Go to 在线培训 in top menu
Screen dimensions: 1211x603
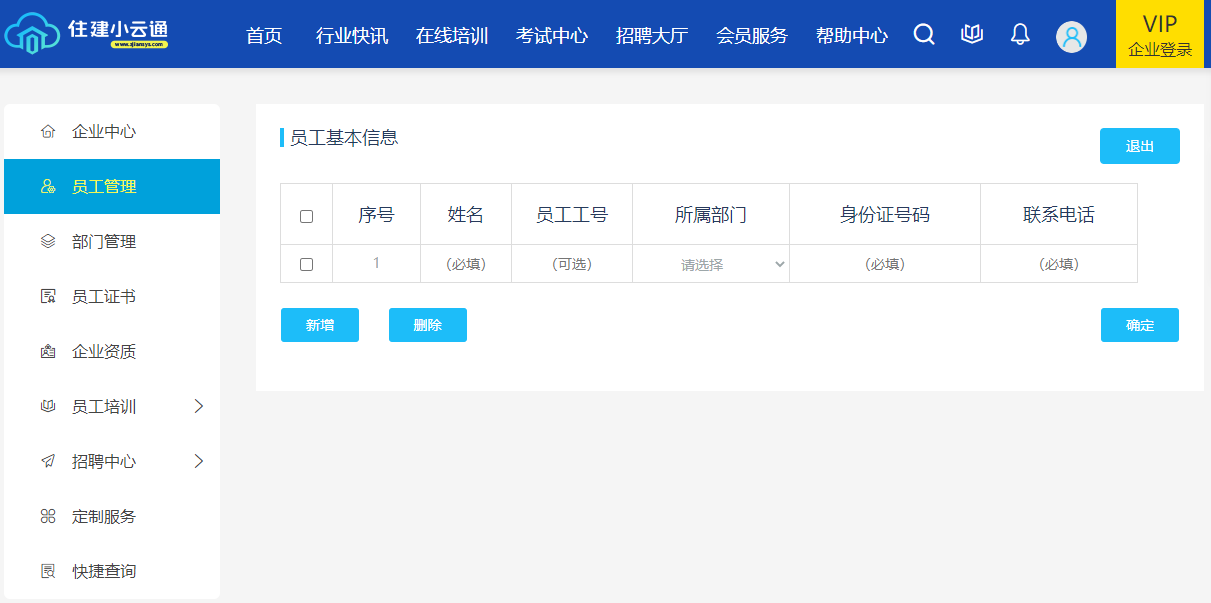point(452,36)
